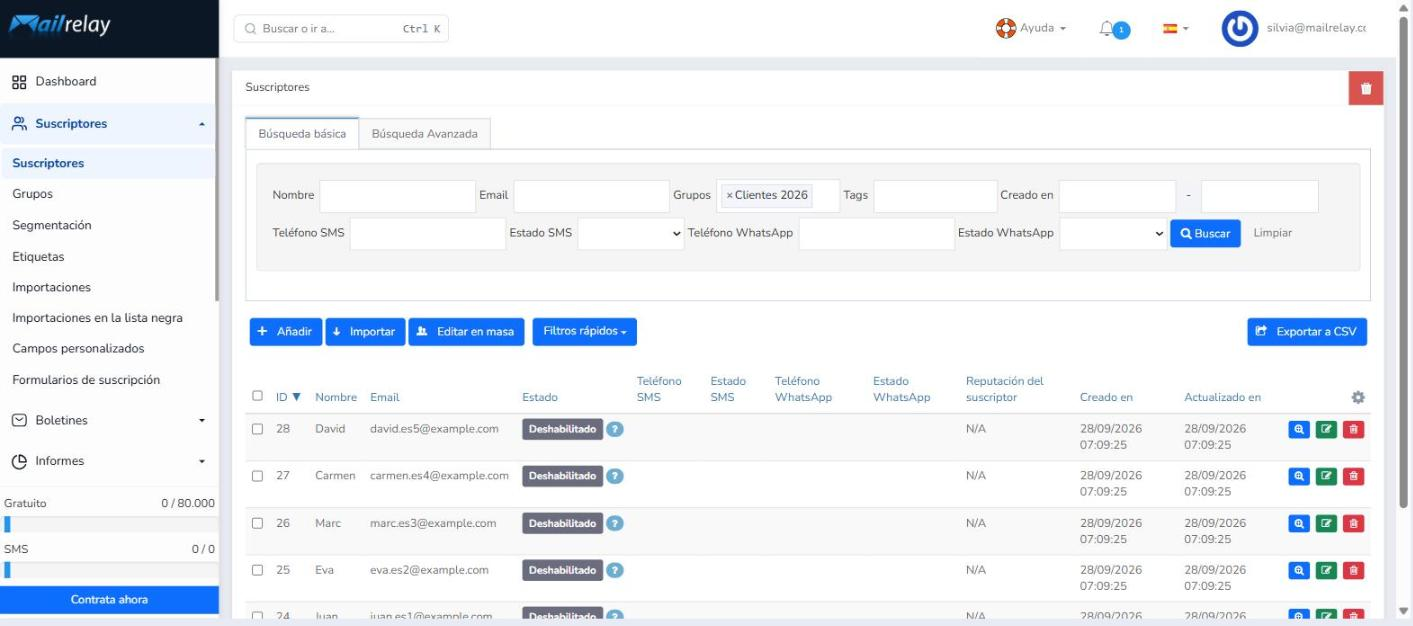The height and width of the screenshot is (626, 1413).
Task: Focus the Buscar o ir a search box
Action: coord(341,29)
